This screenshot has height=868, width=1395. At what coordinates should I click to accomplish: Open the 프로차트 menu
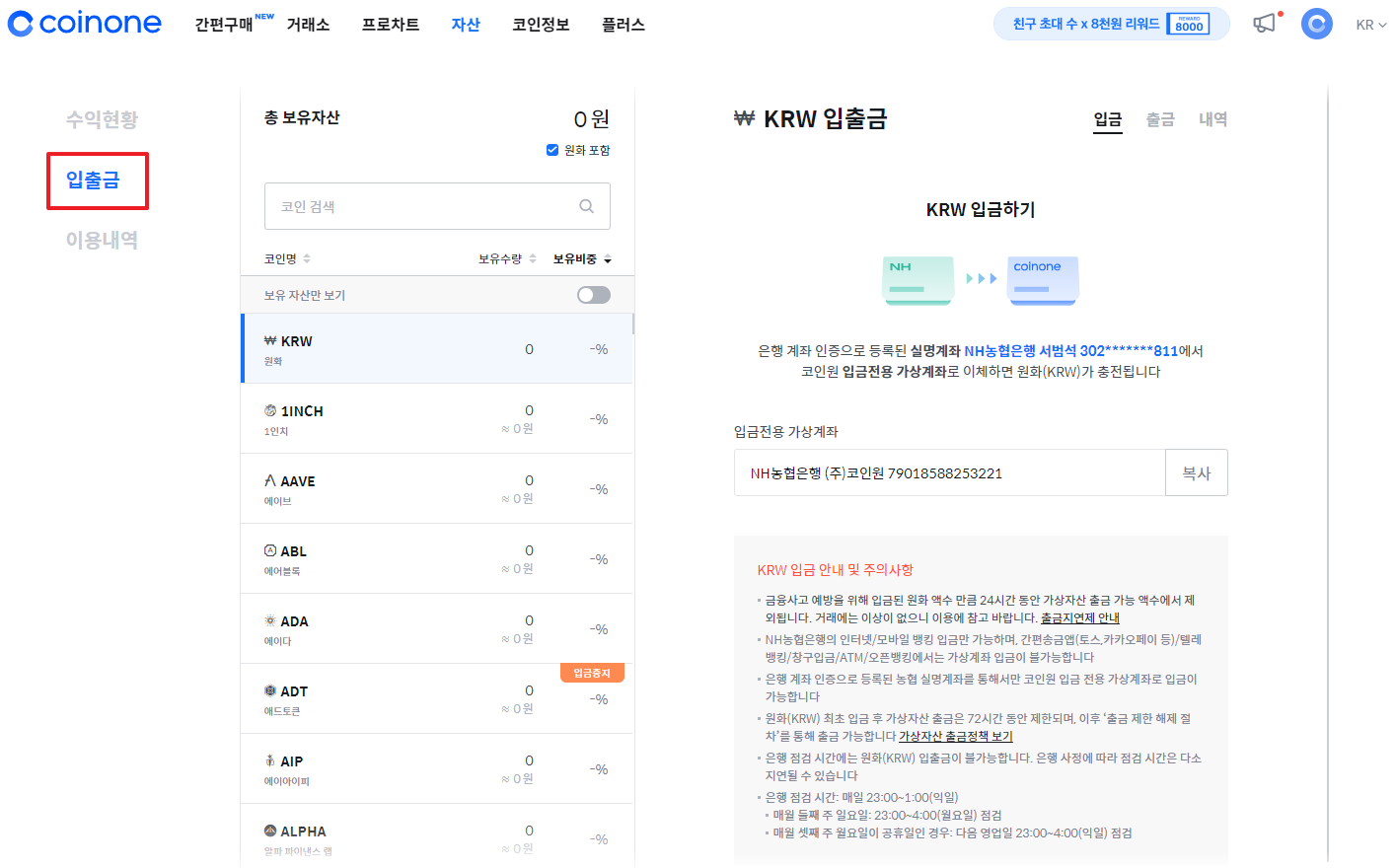[391, 25]
